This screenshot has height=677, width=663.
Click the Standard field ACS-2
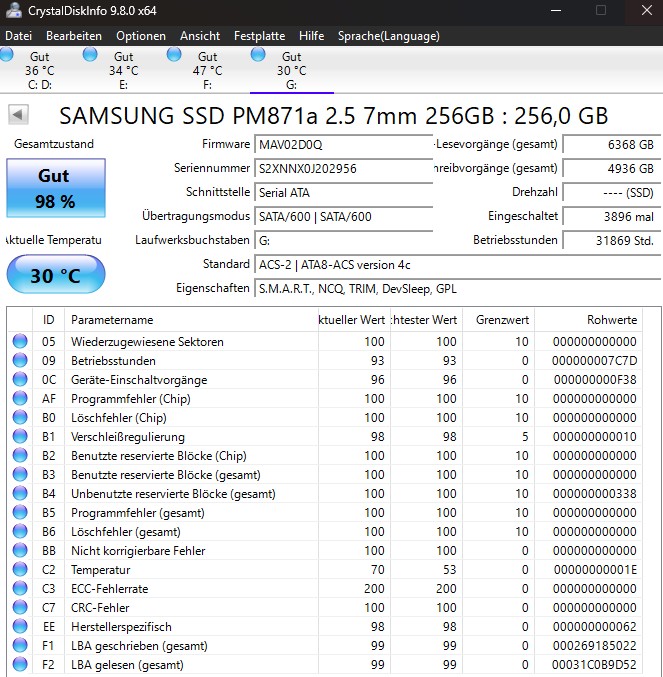(x=458, y=265)
